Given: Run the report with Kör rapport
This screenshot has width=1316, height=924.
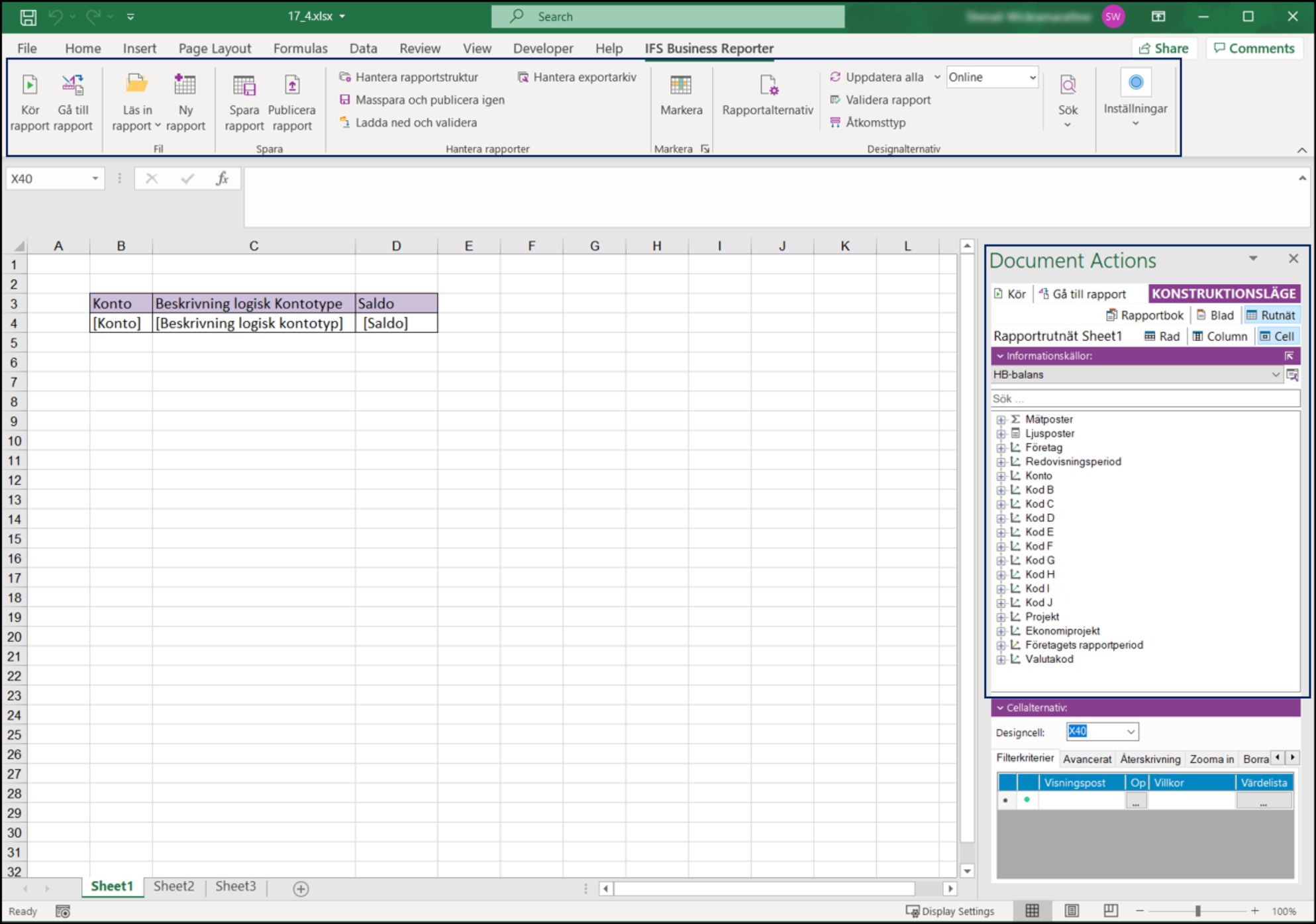Looking at the screenshot, I should pyautogui.click(x=29, y=101).
